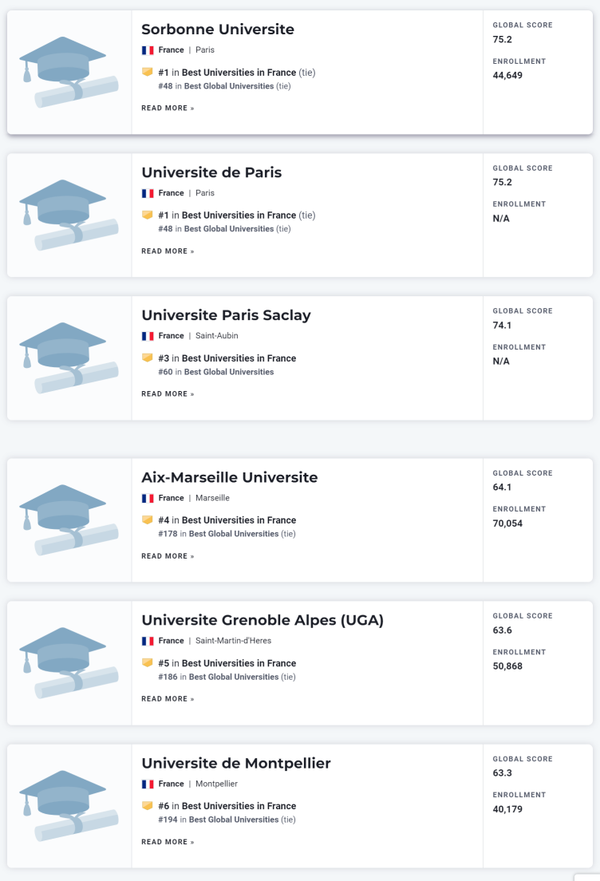This screenshot has width=600, height=881.
Task: Click Aix-Marseille Universite graduation cap icon
Action: pos(69,520)
